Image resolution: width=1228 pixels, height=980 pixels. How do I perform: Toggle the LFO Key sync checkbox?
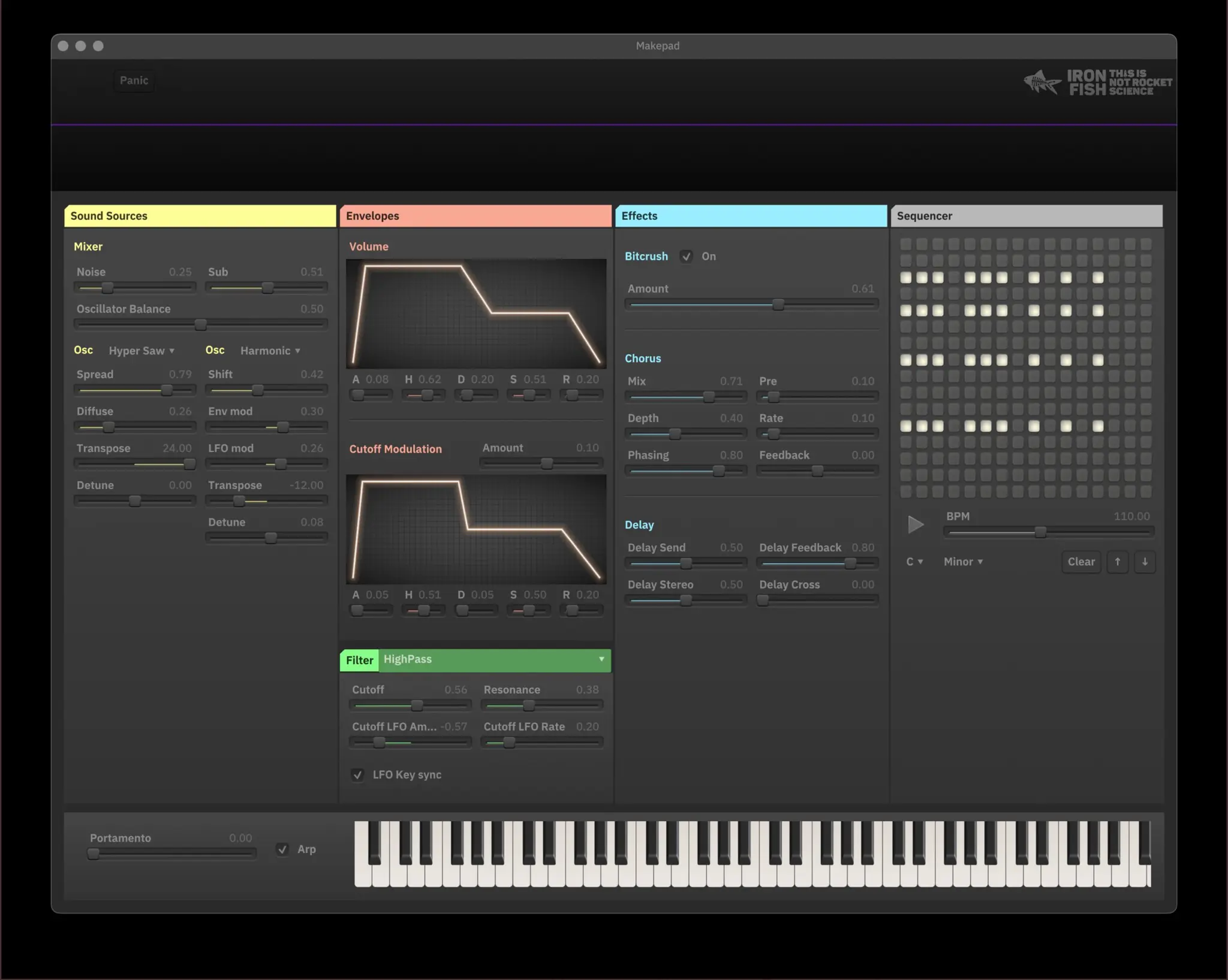(358, 775)
